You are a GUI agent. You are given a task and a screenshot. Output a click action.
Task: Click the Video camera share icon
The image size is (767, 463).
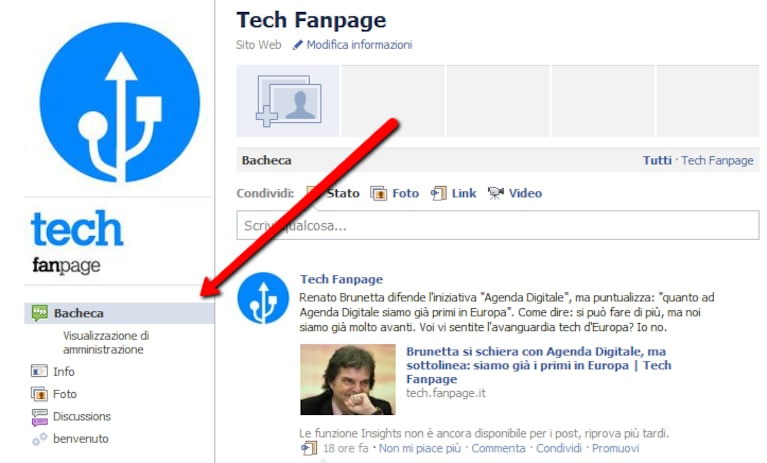coord(496,193)
